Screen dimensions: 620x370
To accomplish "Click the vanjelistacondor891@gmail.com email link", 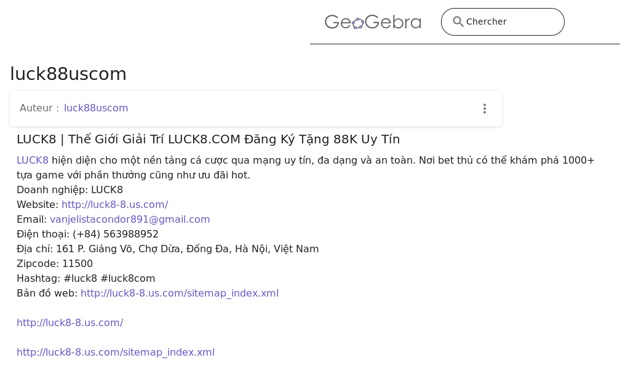I will [x=130, y=219].
